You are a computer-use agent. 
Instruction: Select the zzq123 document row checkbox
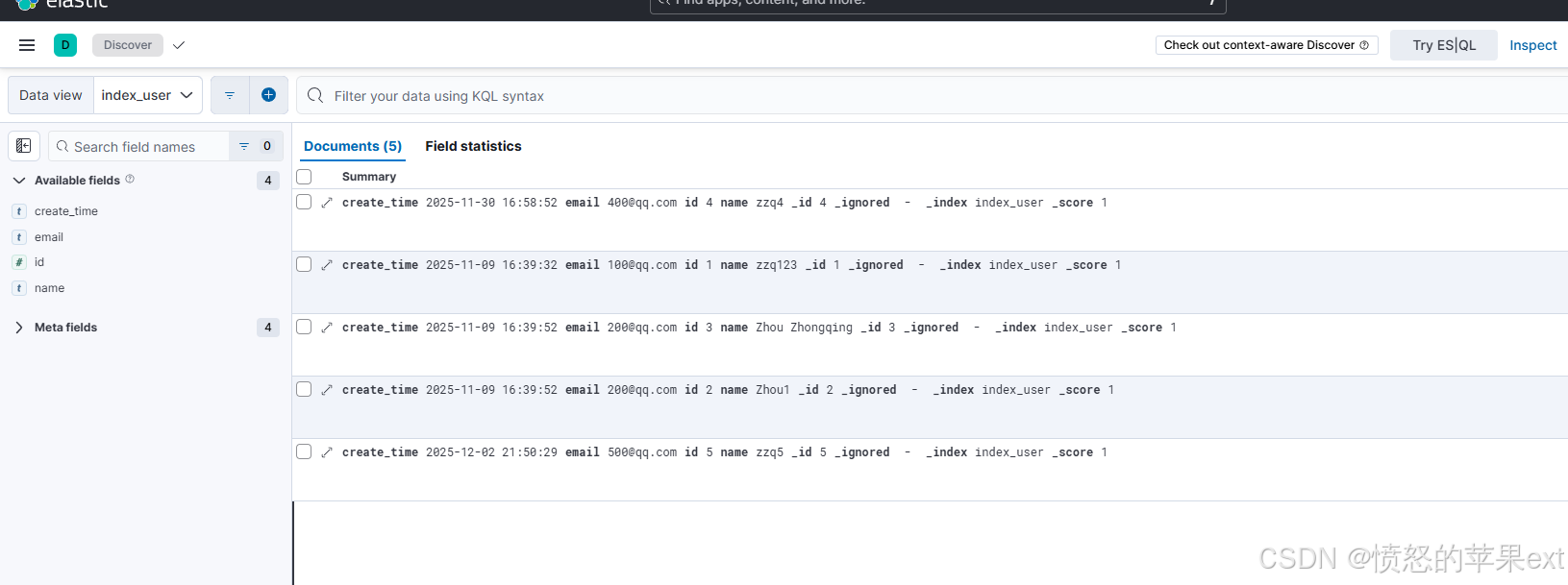[304, 264]
